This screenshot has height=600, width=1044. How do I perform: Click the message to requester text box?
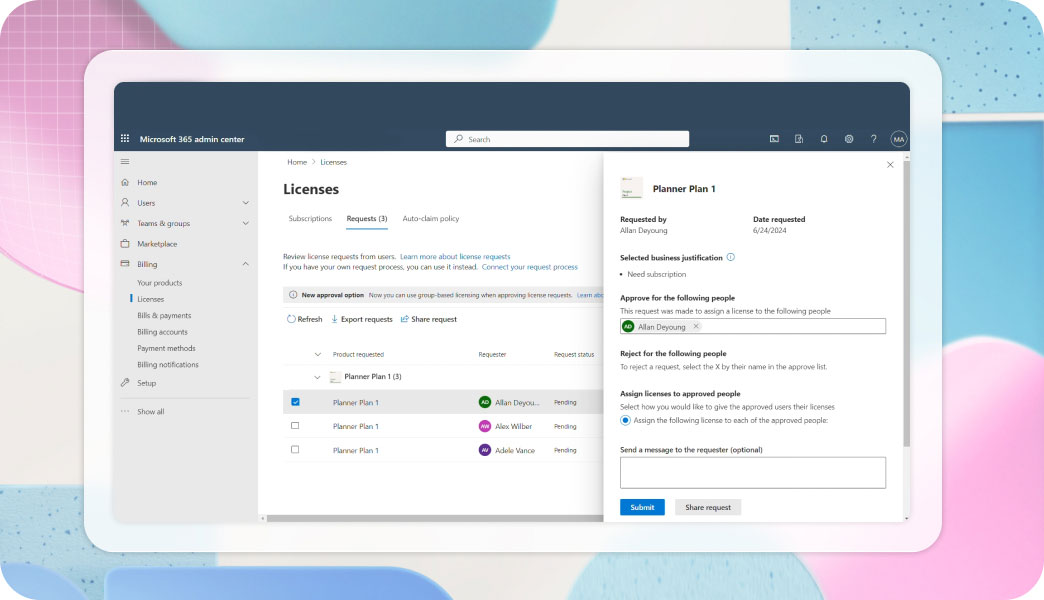point(753,472)
